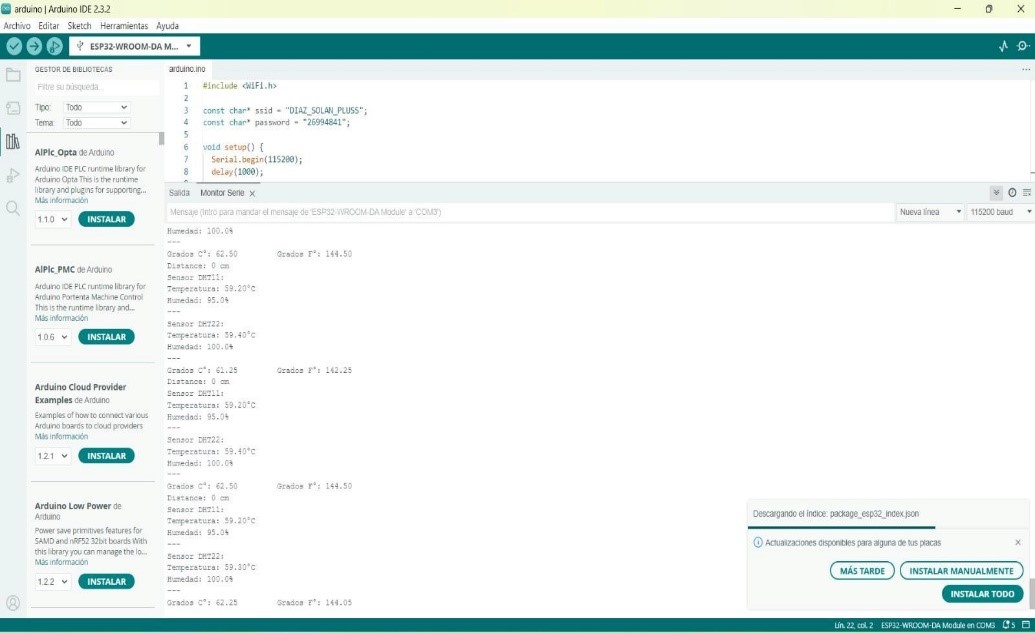Open the Herramientas menu
1035x633 pixels.
(x=124, y=26)
